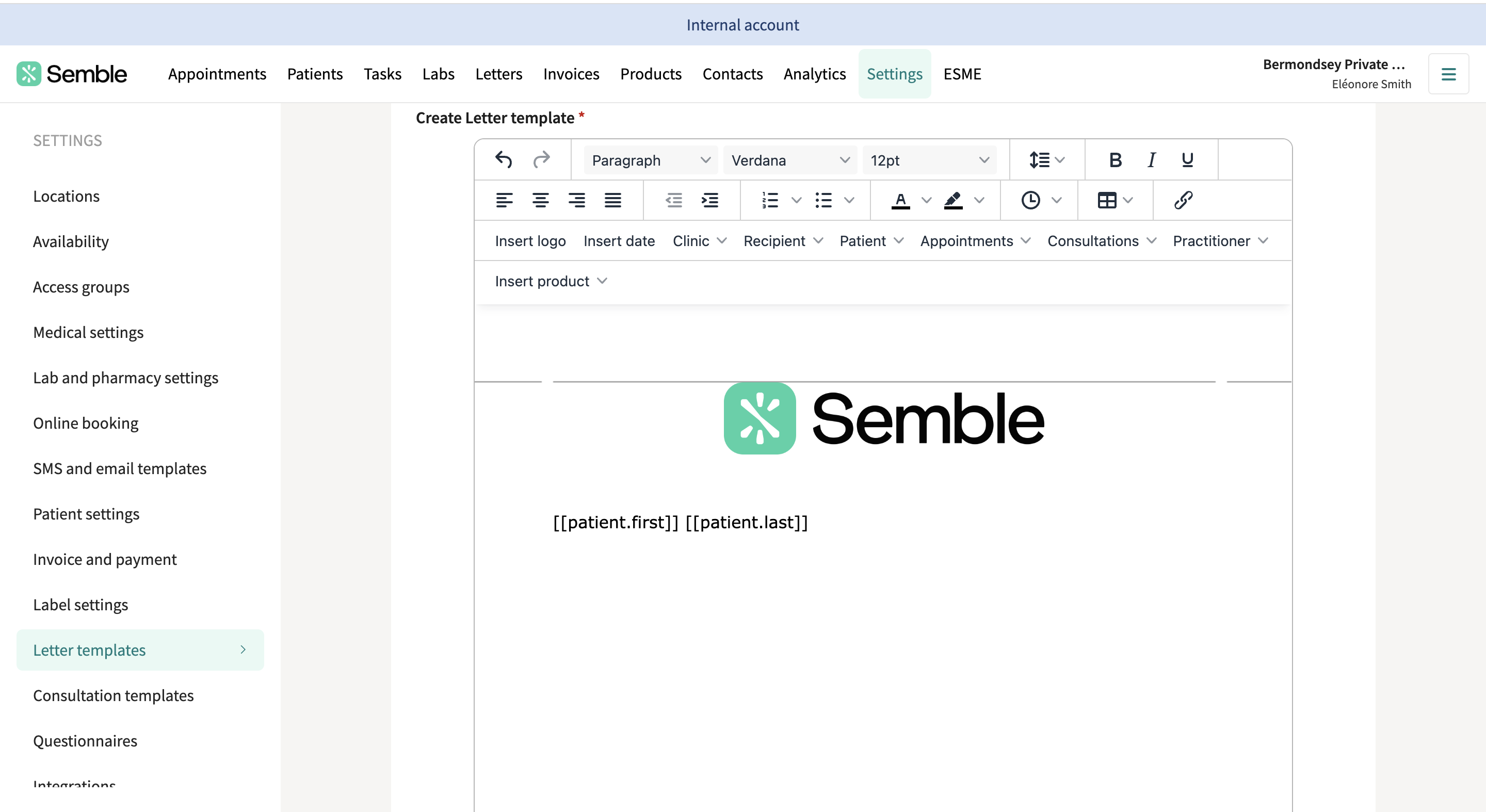Click the redo arrow icon
Viewport: 1486px width, 812px height.
(x=541, y=160)
